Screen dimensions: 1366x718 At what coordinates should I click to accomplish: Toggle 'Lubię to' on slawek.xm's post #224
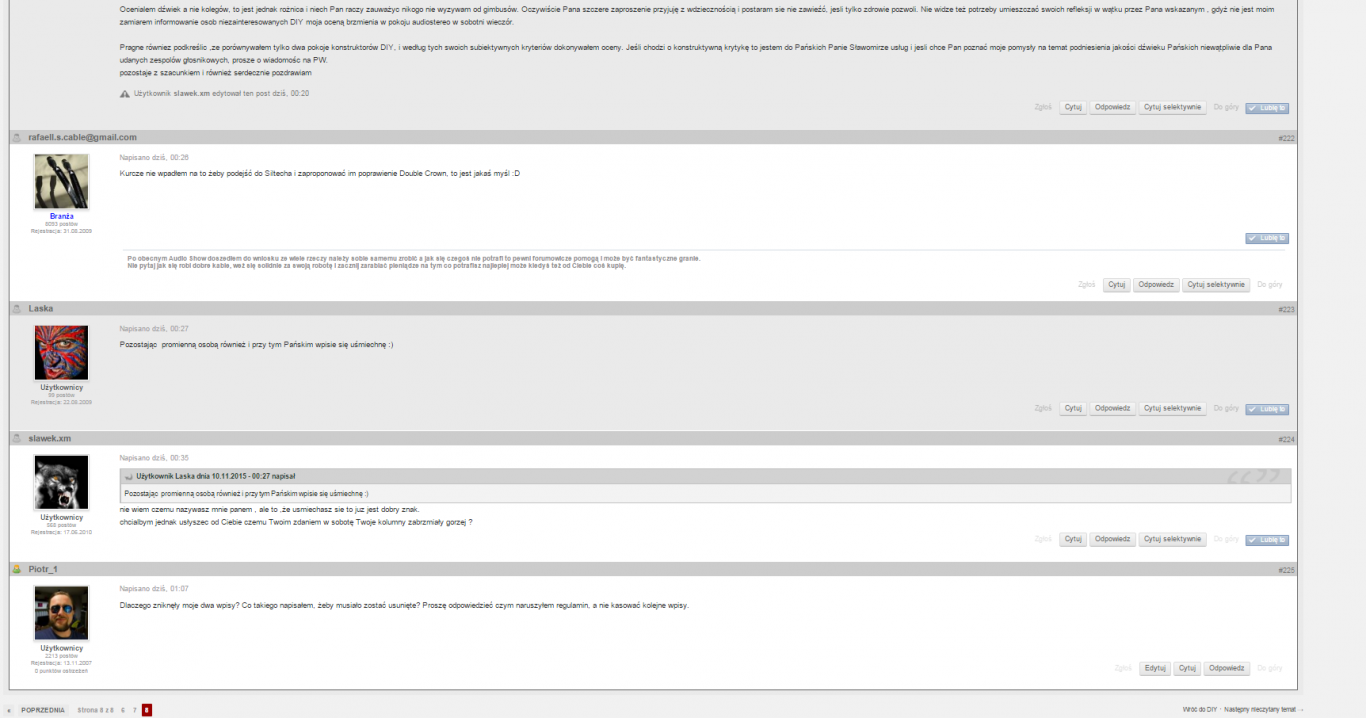pos(1267,540)
